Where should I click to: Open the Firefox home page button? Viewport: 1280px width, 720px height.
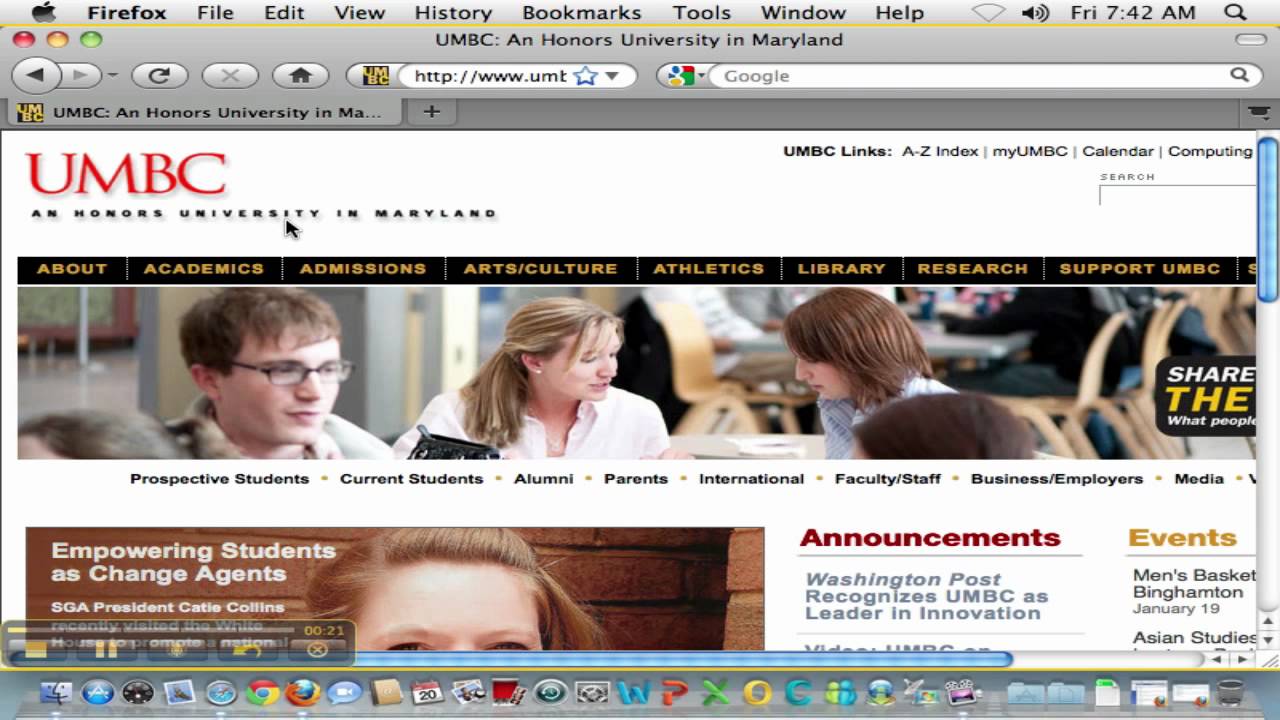click(300, 75)
